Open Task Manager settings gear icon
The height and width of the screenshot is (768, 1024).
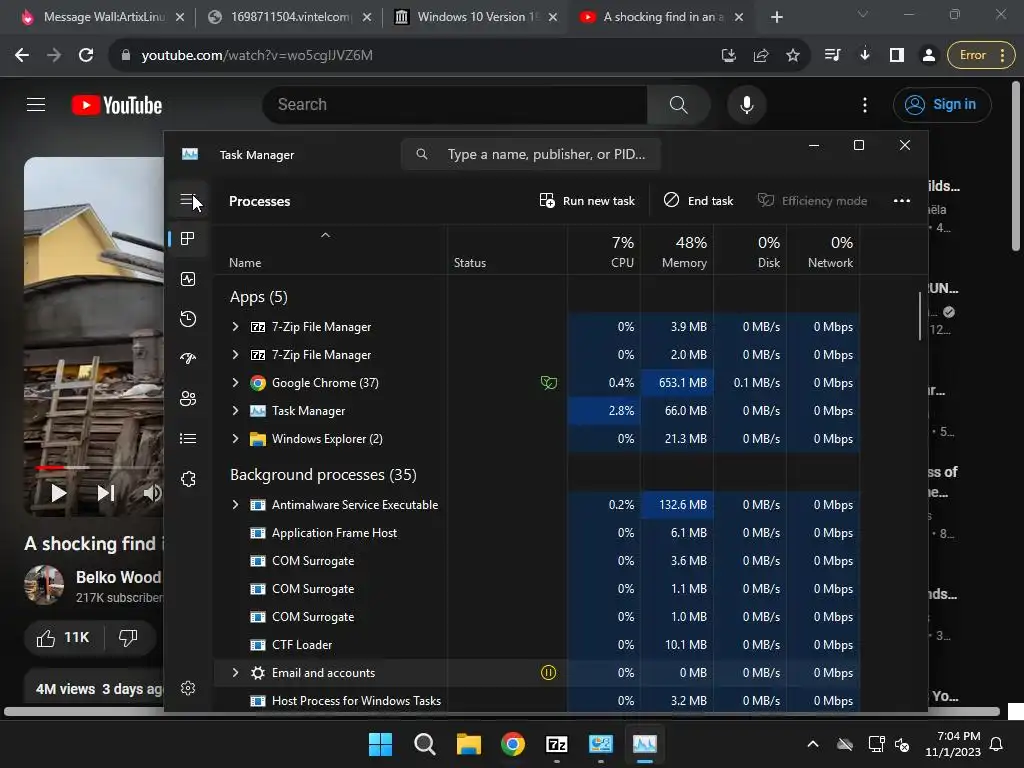pos(188,688)
